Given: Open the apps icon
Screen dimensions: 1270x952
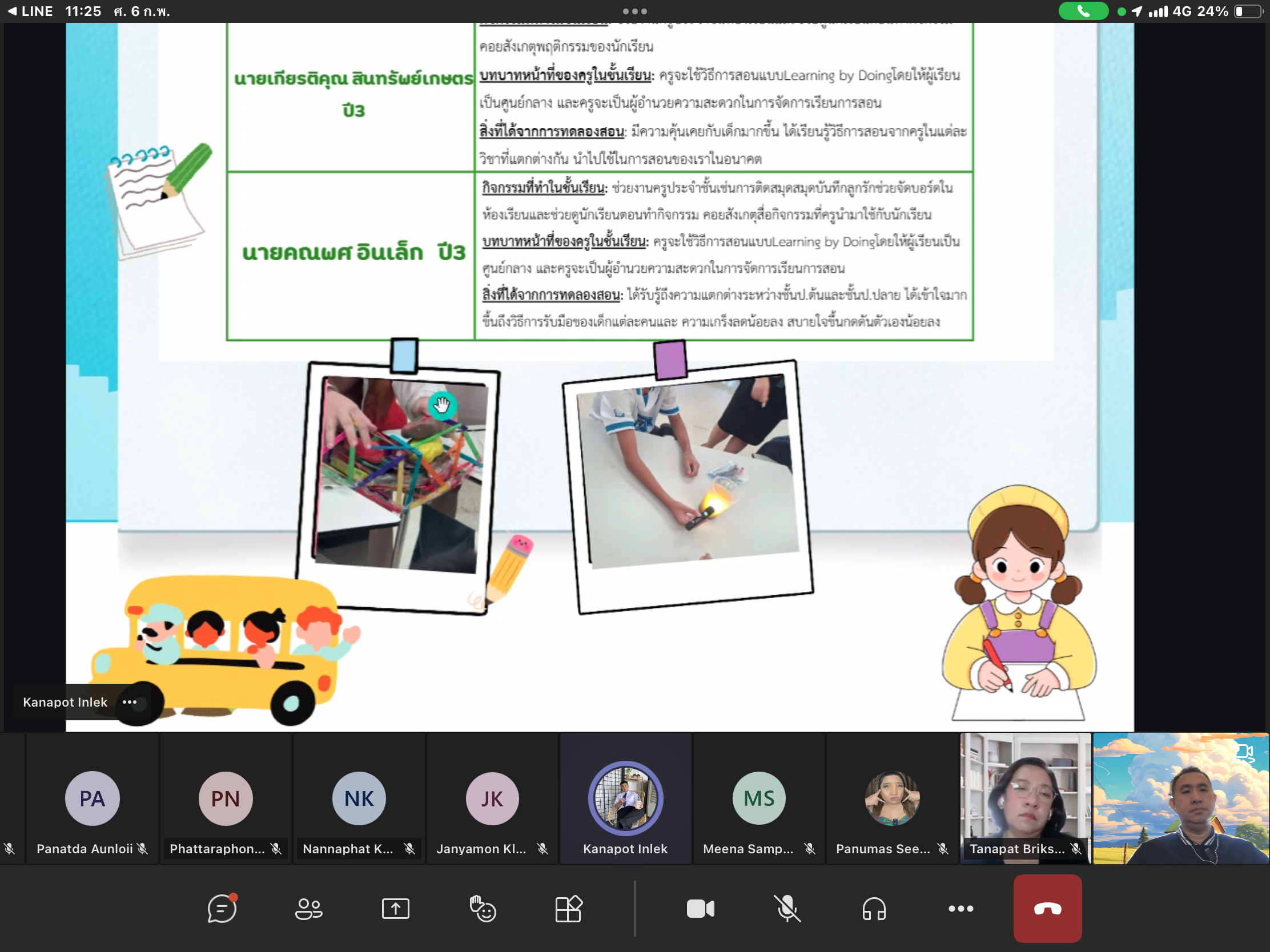Looking at the screenshot, I should click(569, 909).
